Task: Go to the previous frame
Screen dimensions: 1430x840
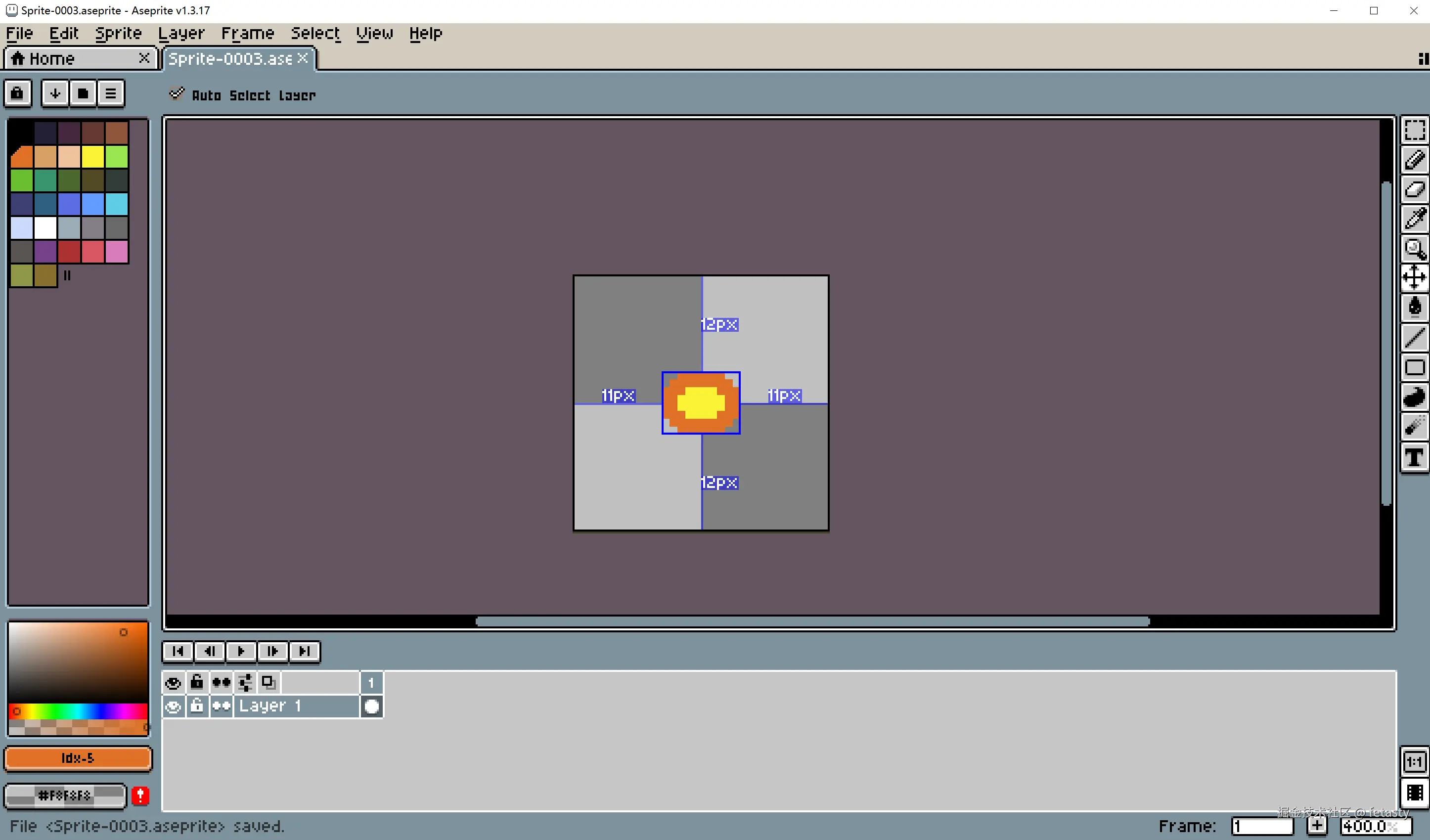Action: (209, 651)
